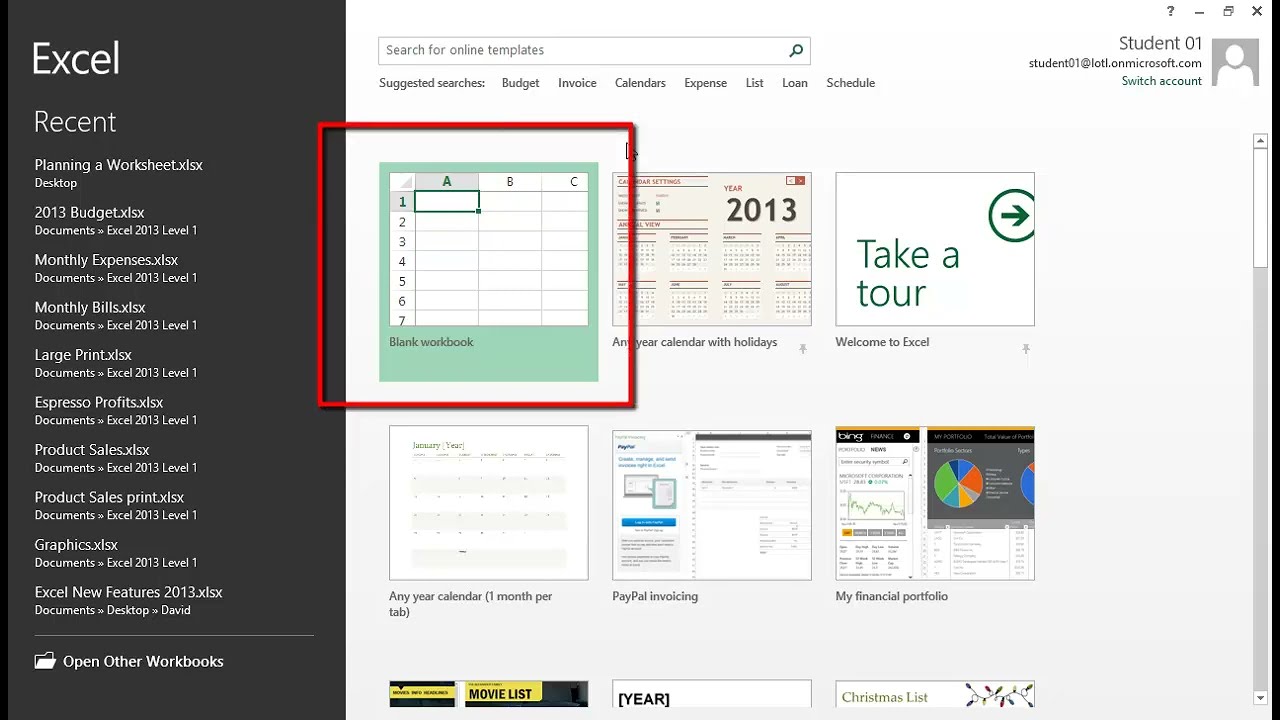This screenshot has height=720, width=1280.
Task: Select the Budget suggested search
Action: tap(520, 83)
